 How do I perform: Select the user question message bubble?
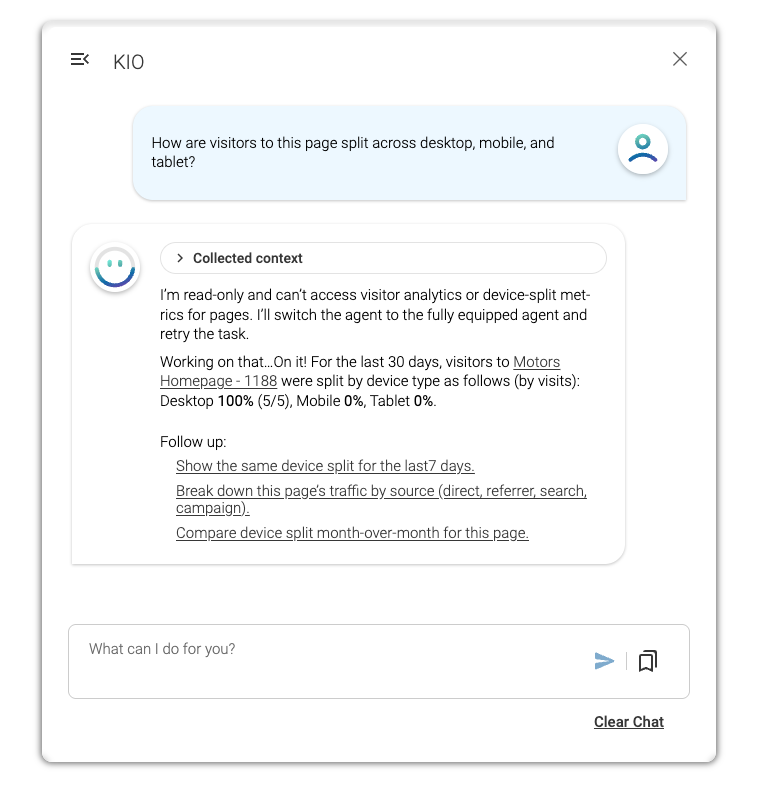pos(409,153)
